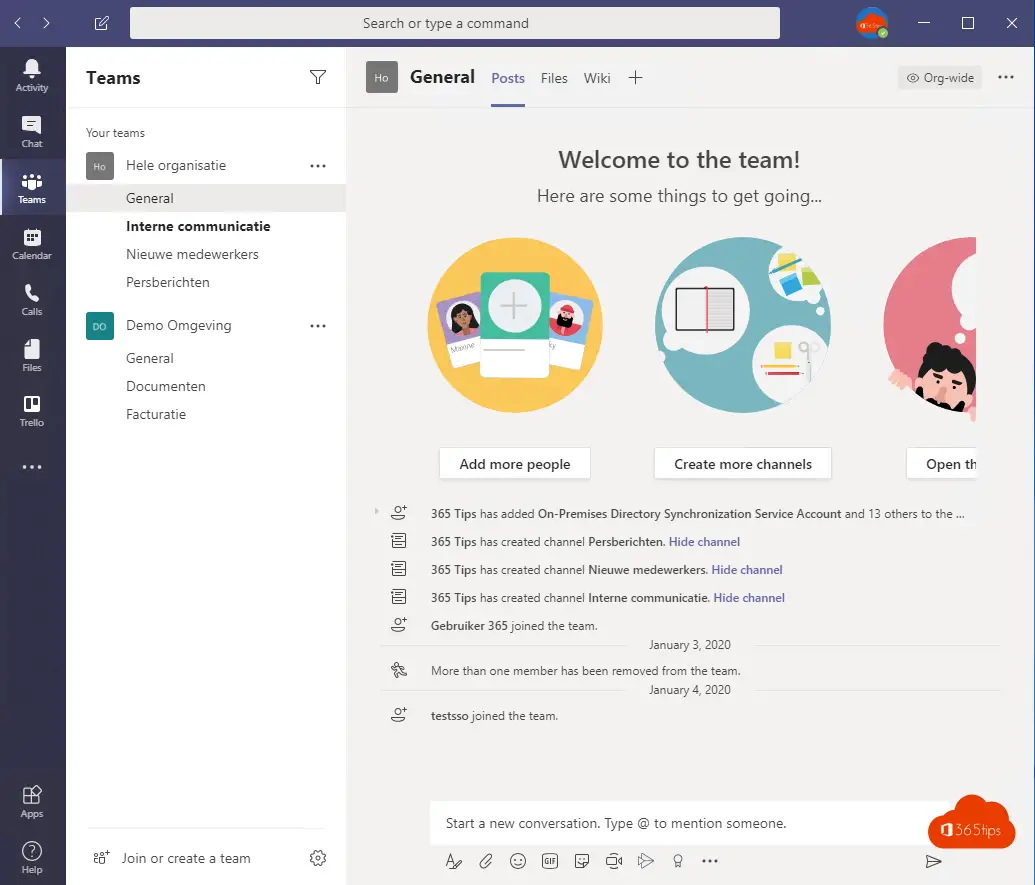1035x885 pixels.
Task: Start a Meet now video call
Action: coord(614,861)
